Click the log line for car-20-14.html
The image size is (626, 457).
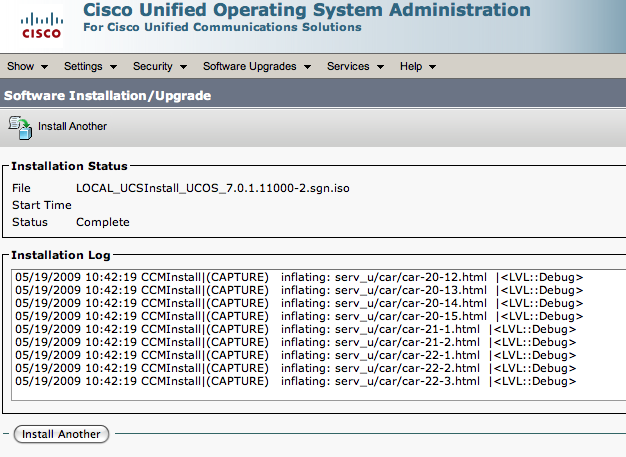click(x=299, y=303)
